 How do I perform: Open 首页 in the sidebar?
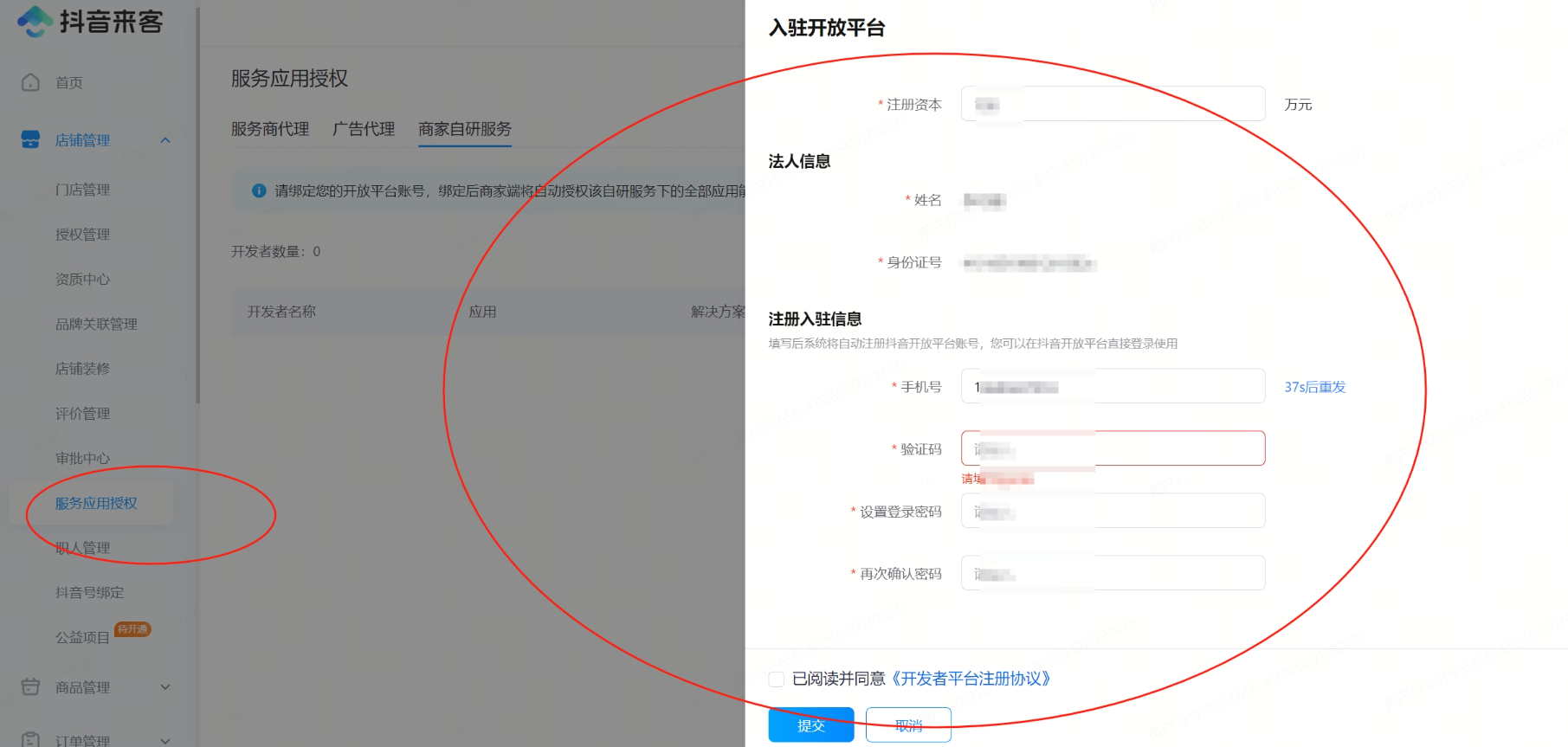click(x=69, y=83)
